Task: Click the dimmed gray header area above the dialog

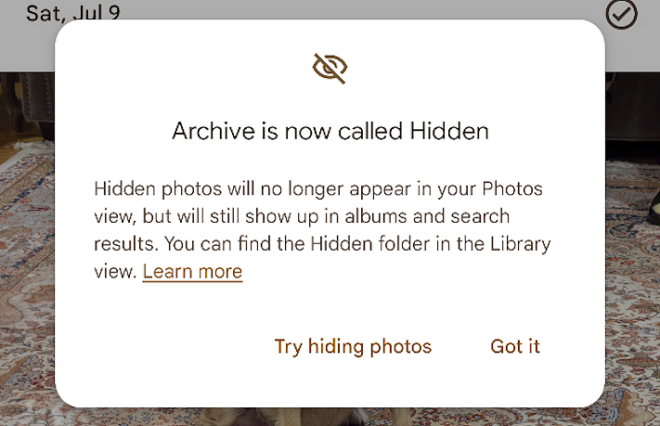Action: coord(330,9)
